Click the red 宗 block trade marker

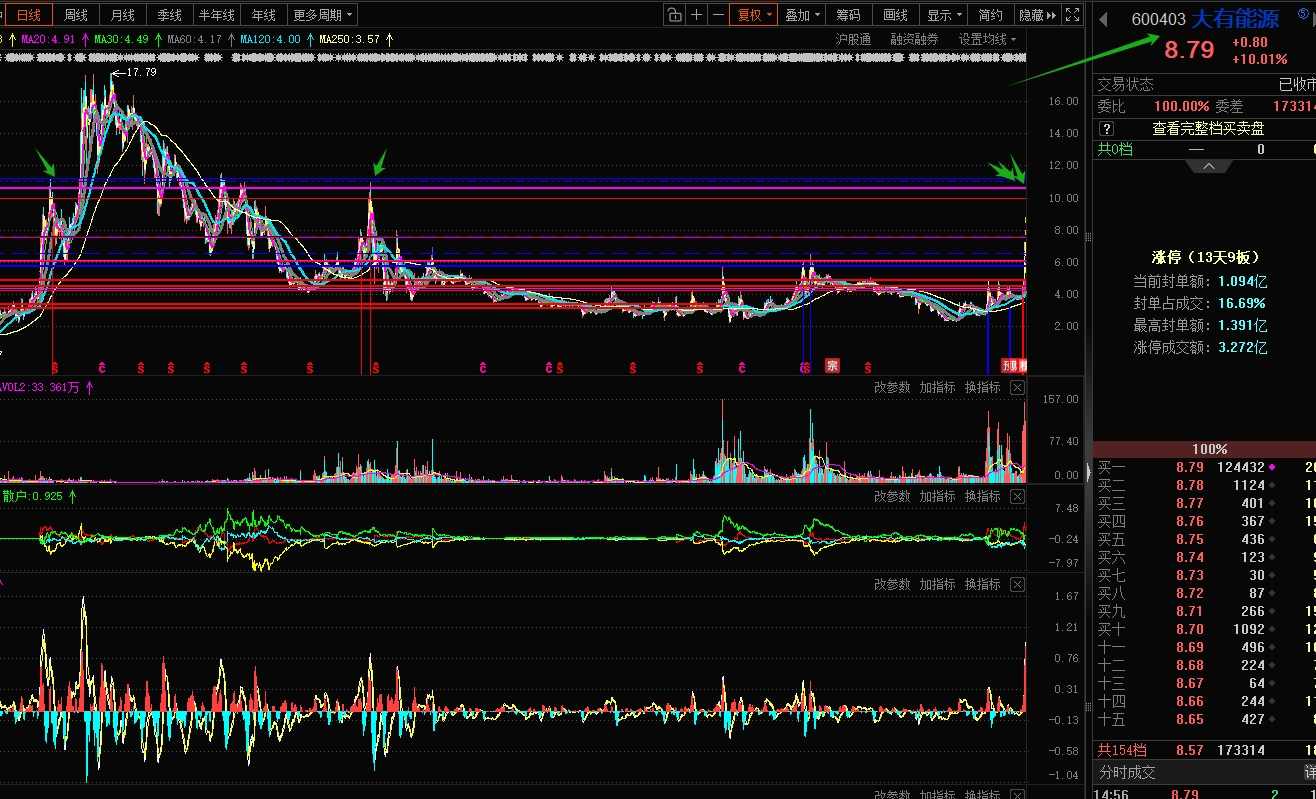click(x=832, y=366)
